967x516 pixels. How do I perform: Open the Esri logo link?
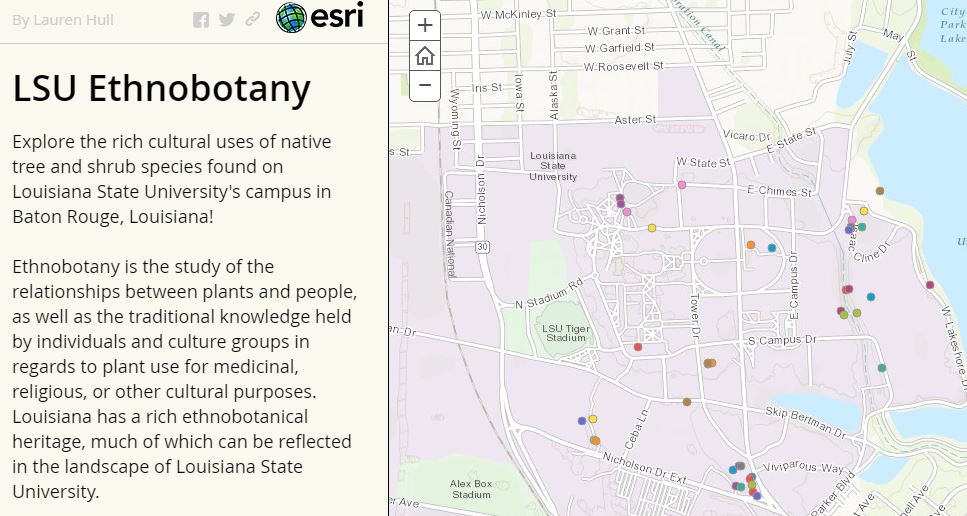pos(319,17)
